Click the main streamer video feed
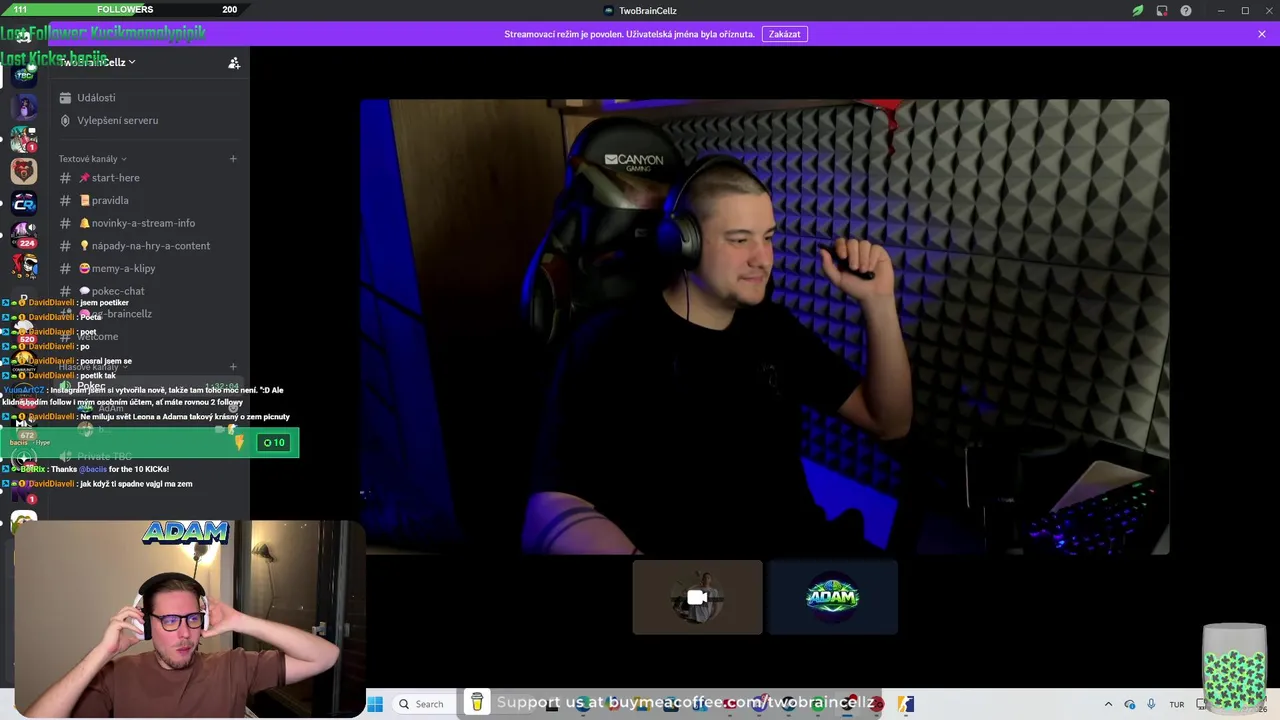Screen dimensions: 1280x720 pos(764,326)
